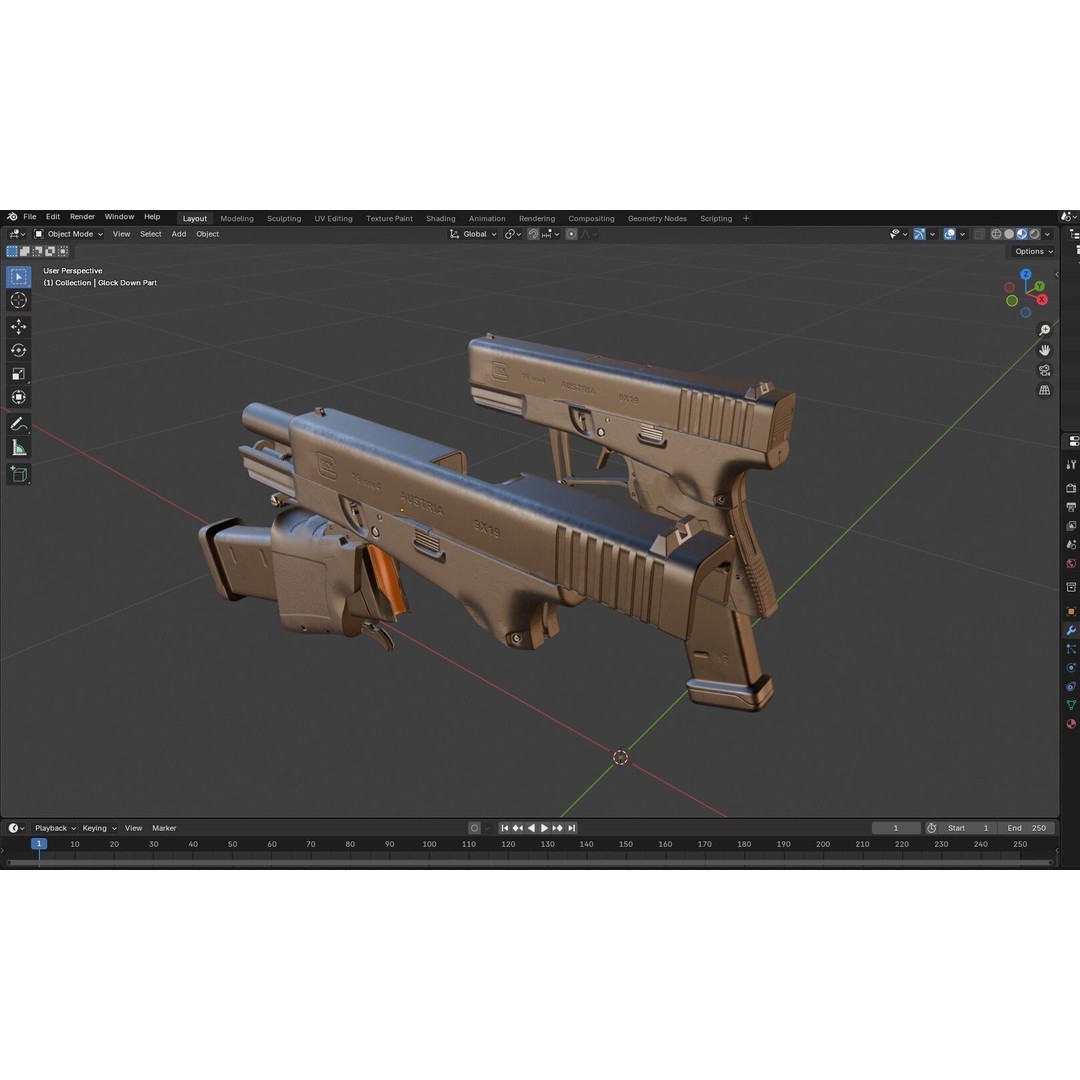Set selection mode to extend selection
This screenshot has width=1080, height=1080.
(x=25, y=251)
